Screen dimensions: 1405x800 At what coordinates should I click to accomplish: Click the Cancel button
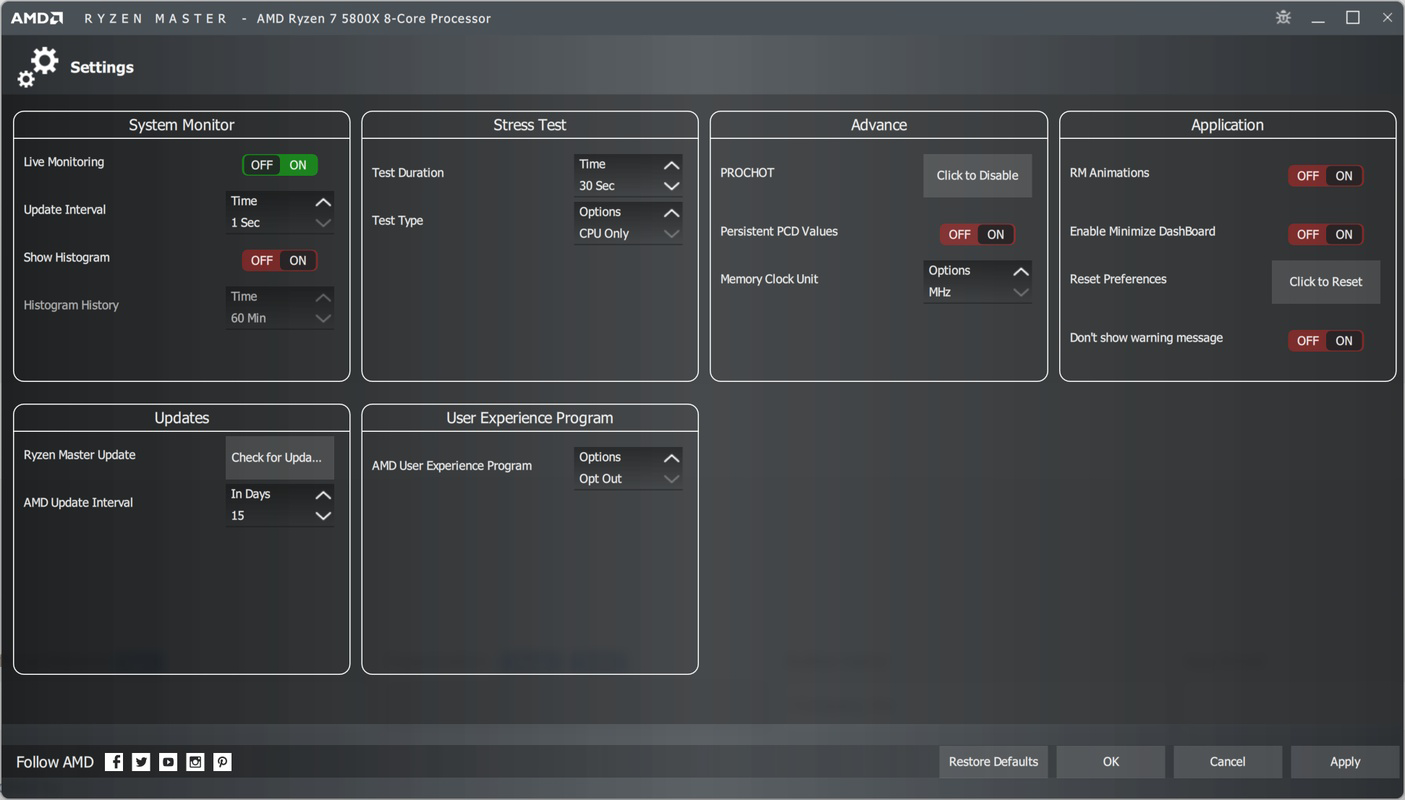pos(1228,762)
